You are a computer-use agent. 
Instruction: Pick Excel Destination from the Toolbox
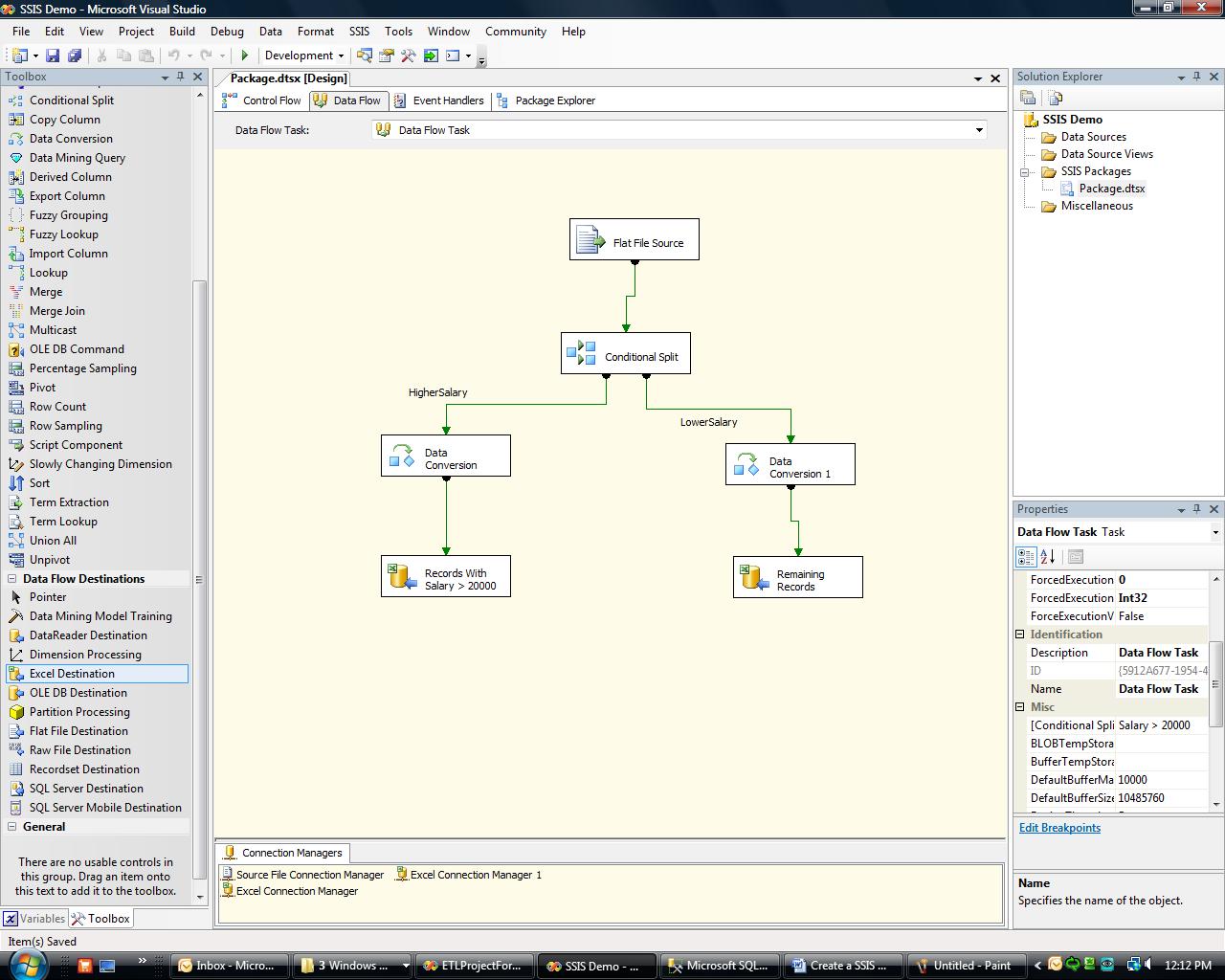click(72, 674)
